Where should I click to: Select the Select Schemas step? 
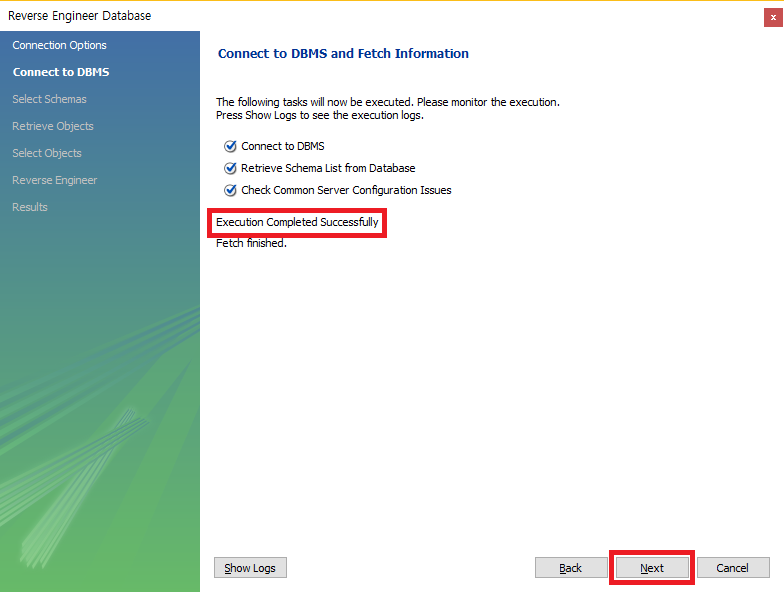point(50,99)
